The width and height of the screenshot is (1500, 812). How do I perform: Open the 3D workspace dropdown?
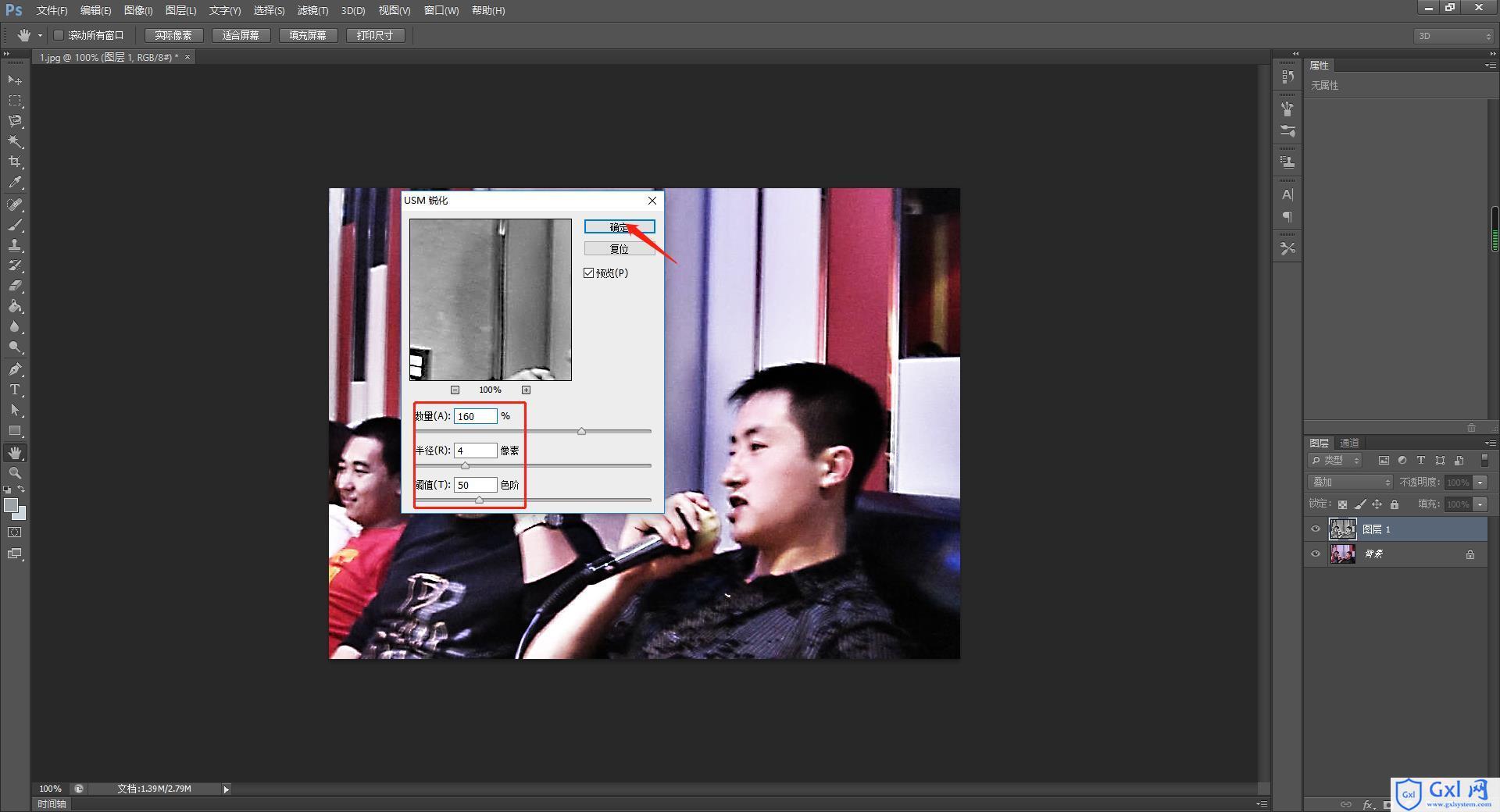click(x=1453, y=36)
